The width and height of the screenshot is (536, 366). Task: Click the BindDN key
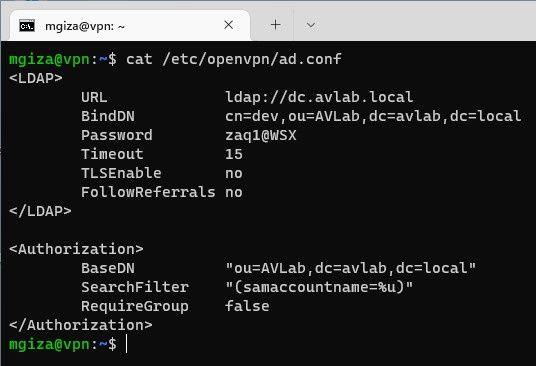108,116
